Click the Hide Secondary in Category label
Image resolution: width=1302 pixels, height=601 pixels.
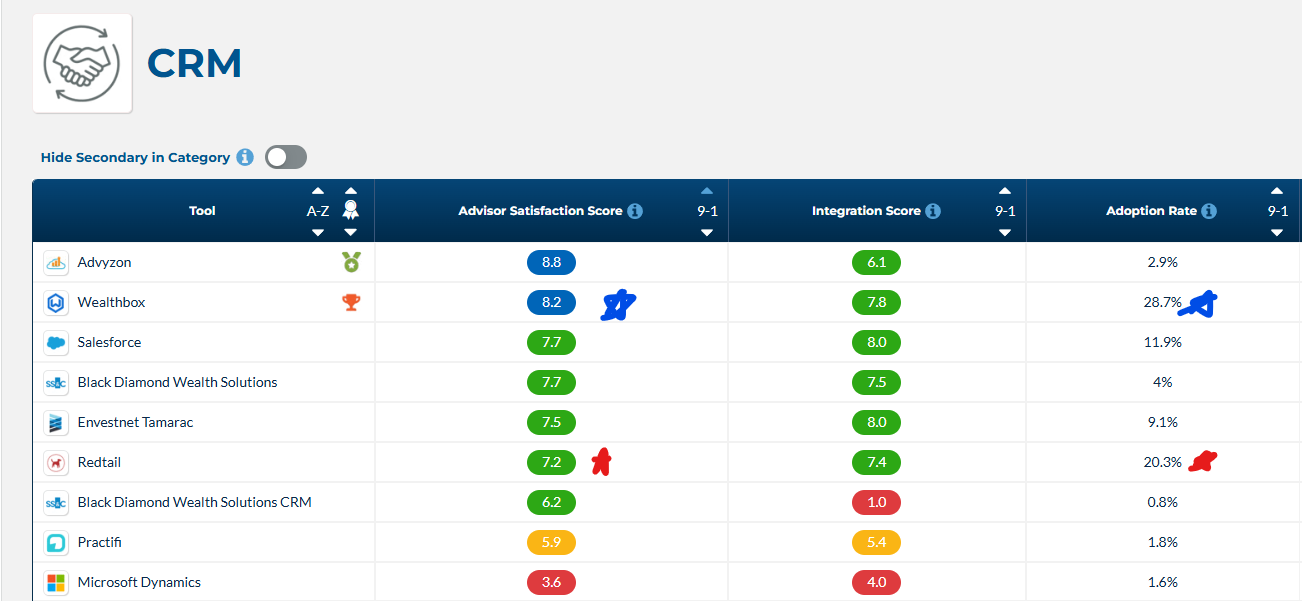coord(135,157)
